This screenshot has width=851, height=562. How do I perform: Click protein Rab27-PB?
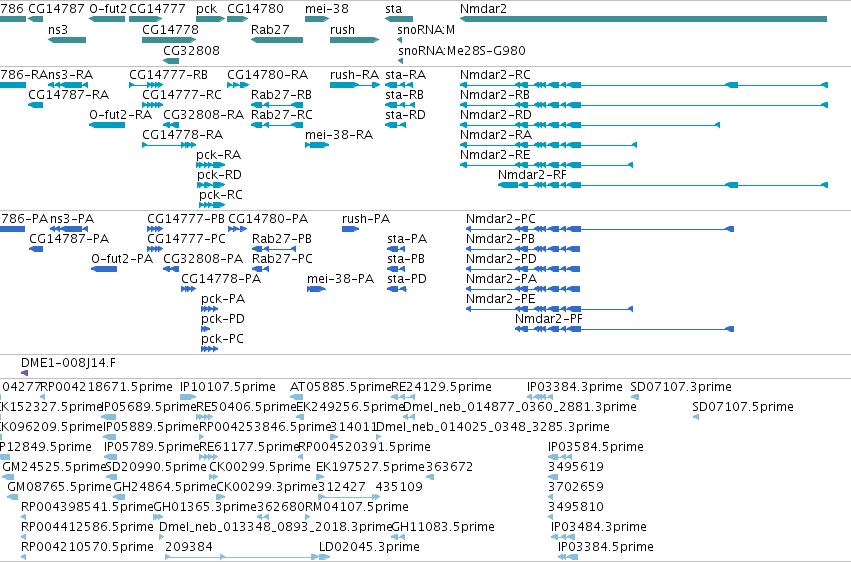coord(282,239)
